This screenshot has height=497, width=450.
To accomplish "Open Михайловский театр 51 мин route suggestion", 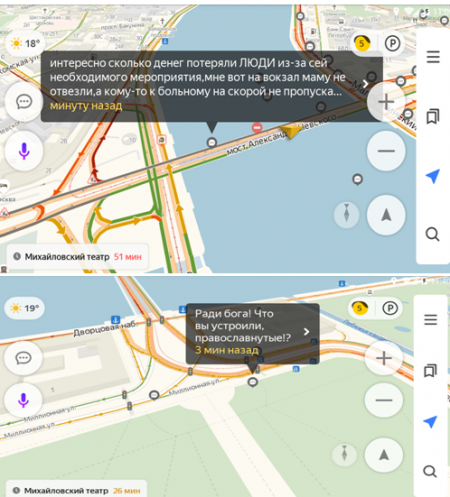I will tap(77, 257).
